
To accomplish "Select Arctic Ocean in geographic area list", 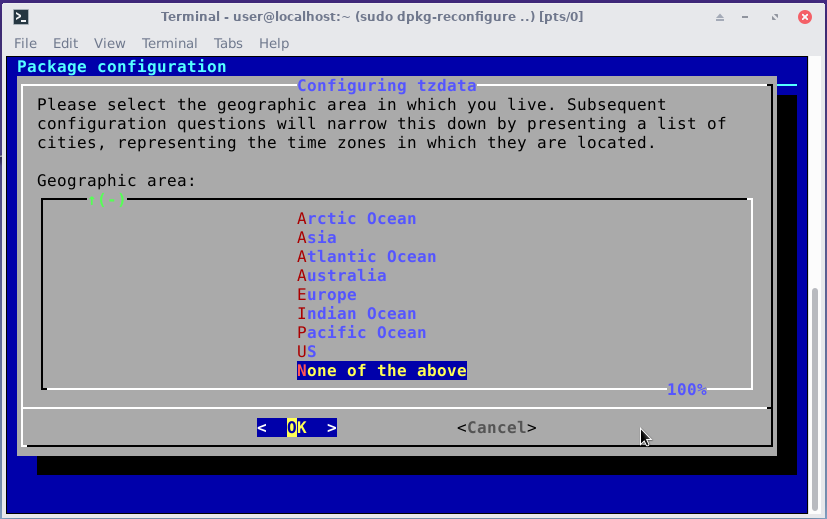I will point(356,219).
